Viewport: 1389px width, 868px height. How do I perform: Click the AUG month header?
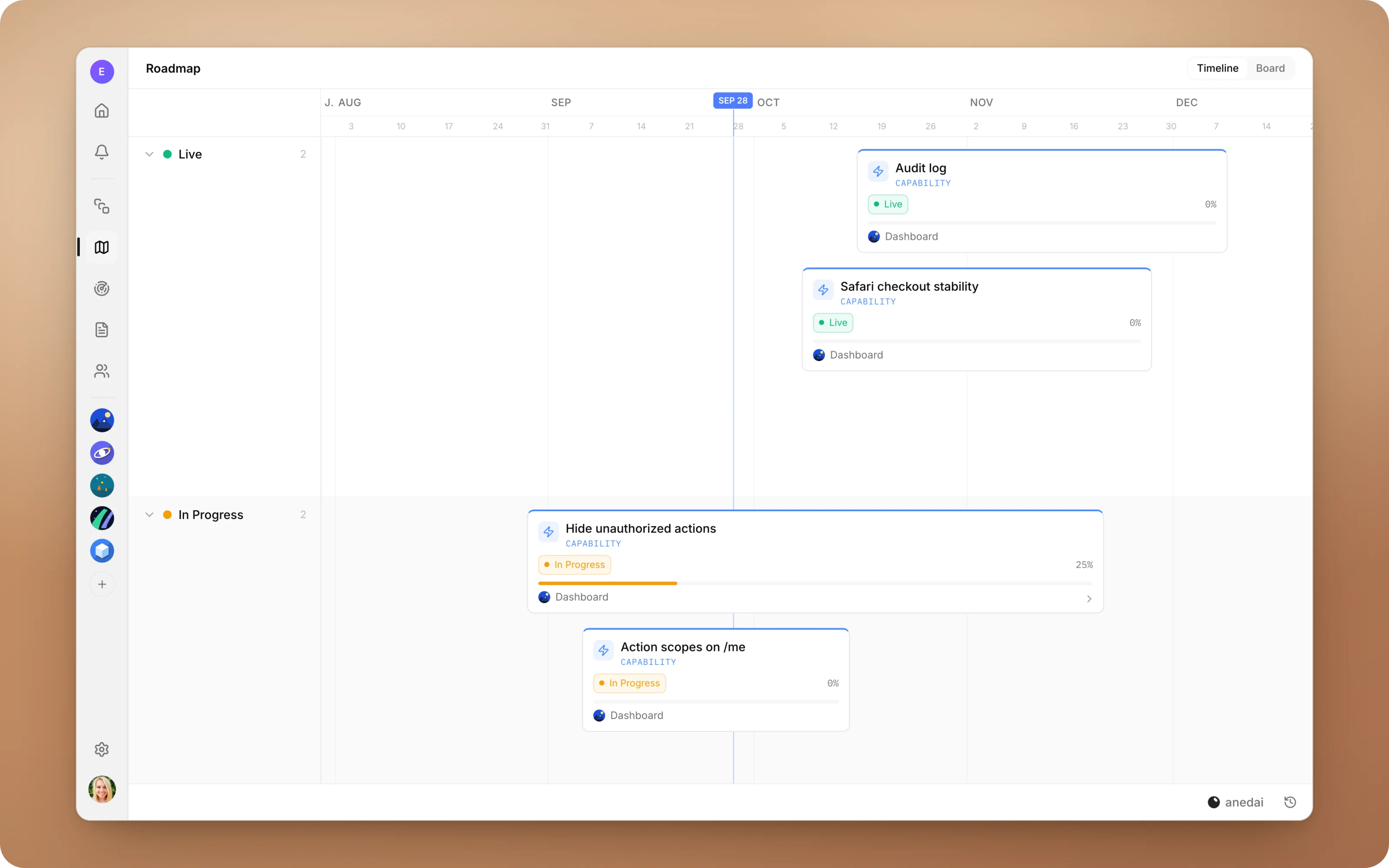(x=349, y=102)
